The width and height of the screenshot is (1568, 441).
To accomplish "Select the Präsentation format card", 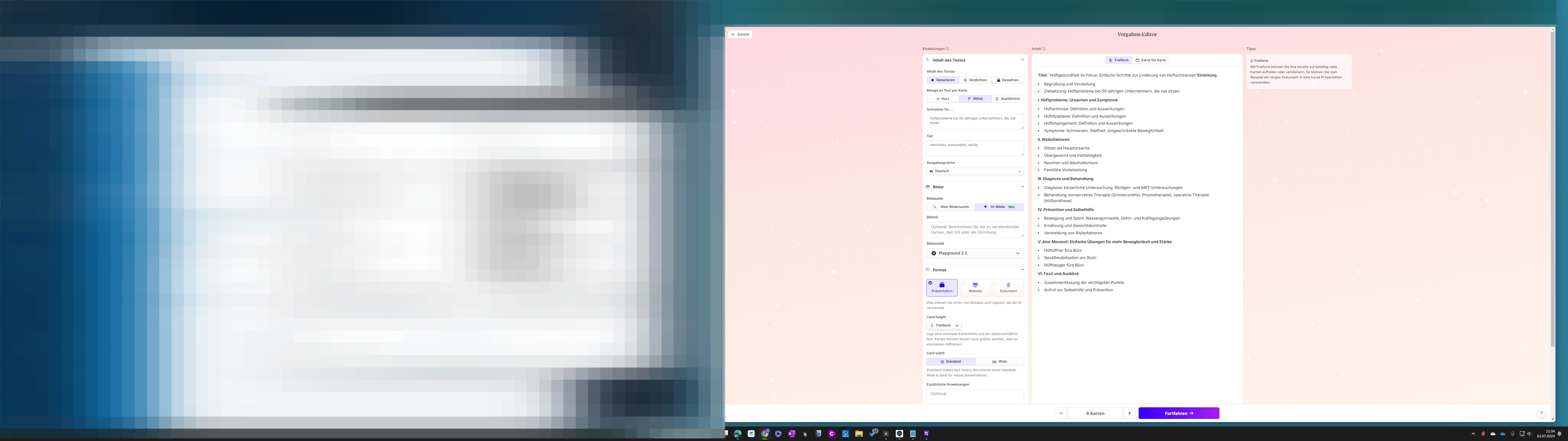I will (x=942, y=288).
